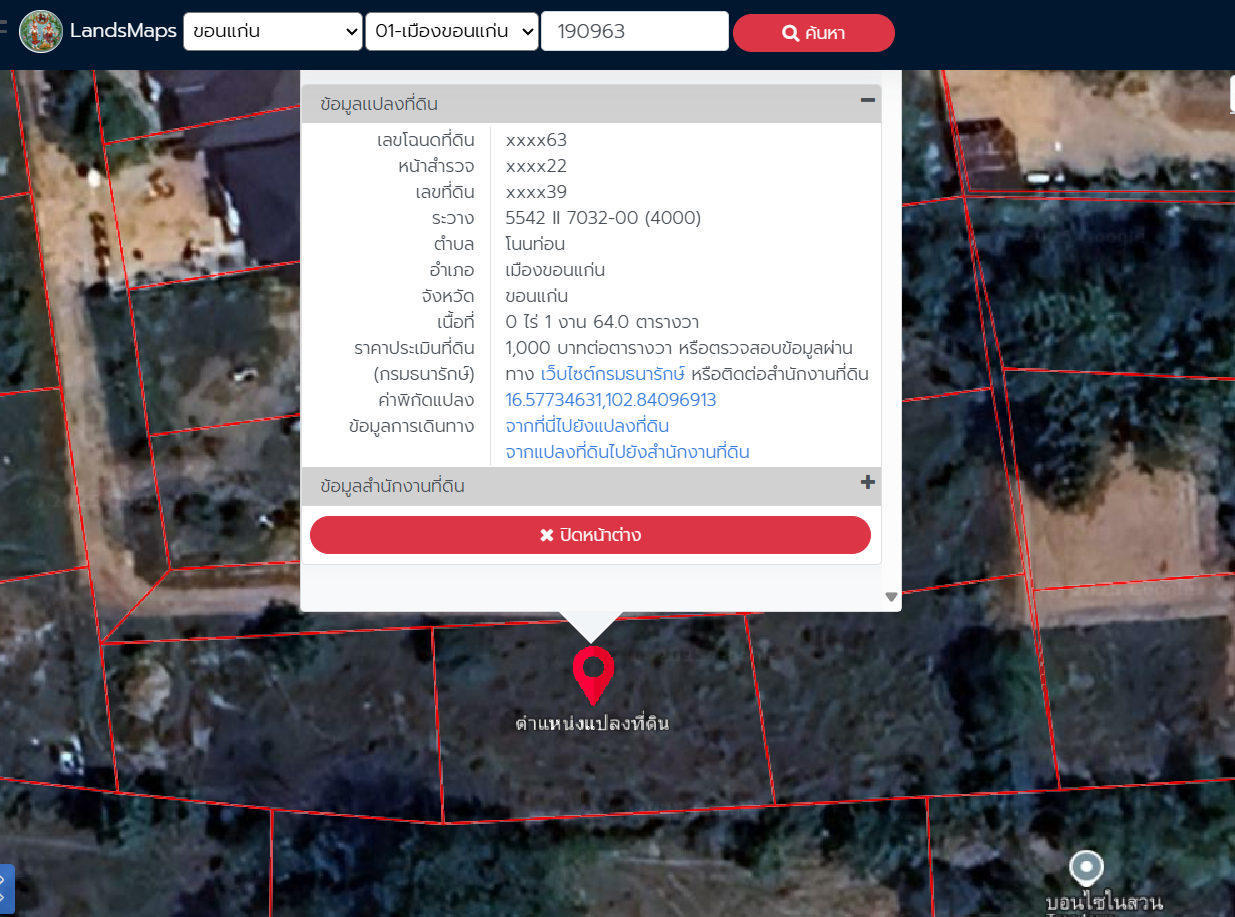The image size is (1235, 917).
Task: Open the province dropdown showing ขอนแก่น
Action: coord(273,31)
